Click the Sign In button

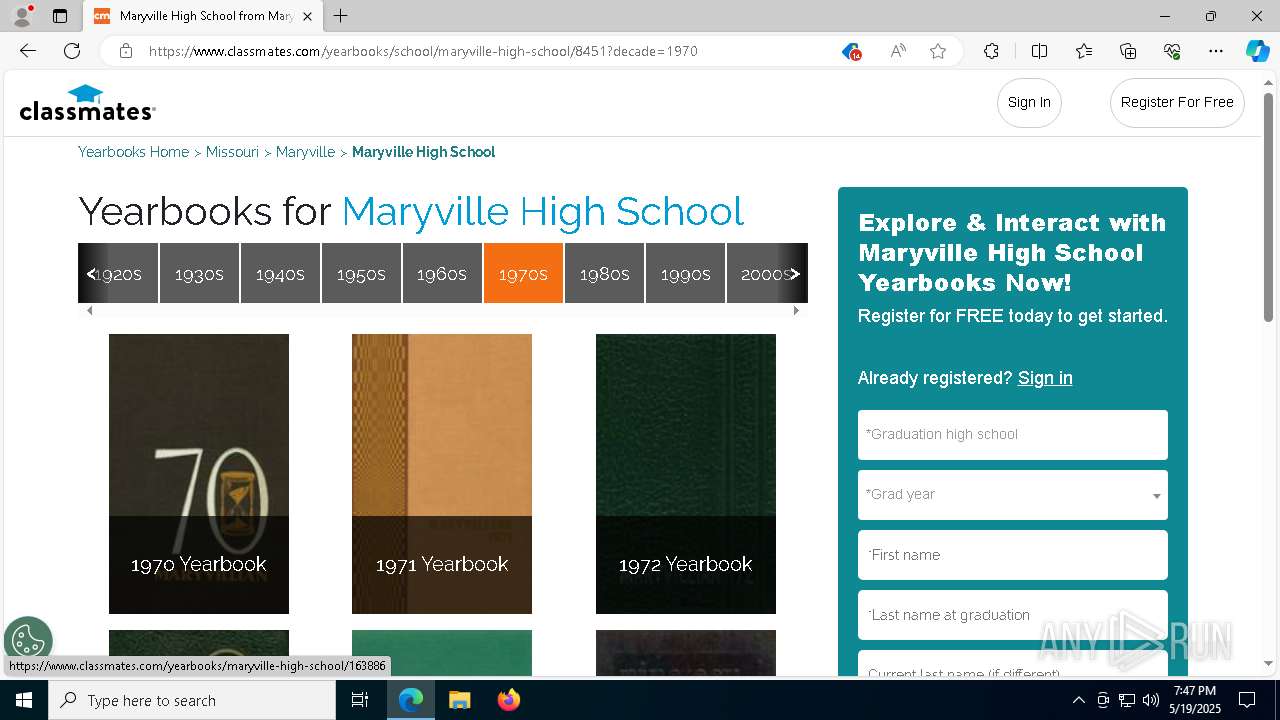1029,102
